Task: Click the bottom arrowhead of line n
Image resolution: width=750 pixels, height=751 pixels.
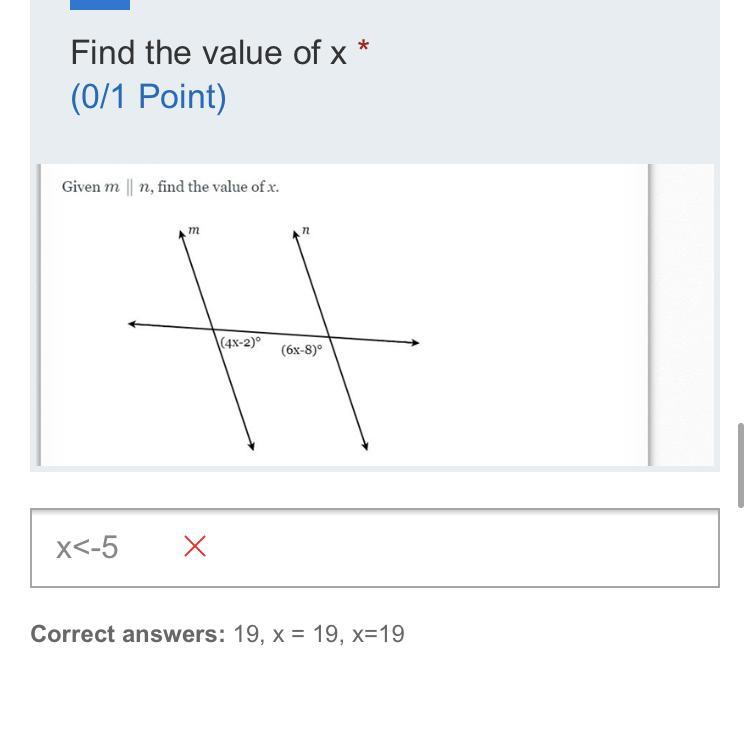Action: pyautogui.click(x=365, y=446)
